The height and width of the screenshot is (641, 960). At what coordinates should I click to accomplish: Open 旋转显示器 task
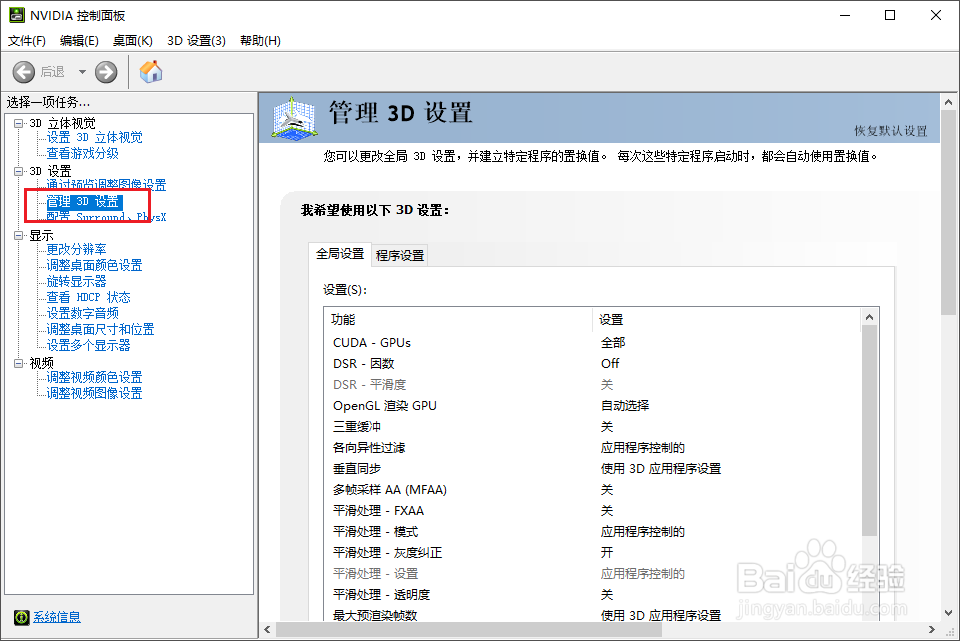point(77,281)
